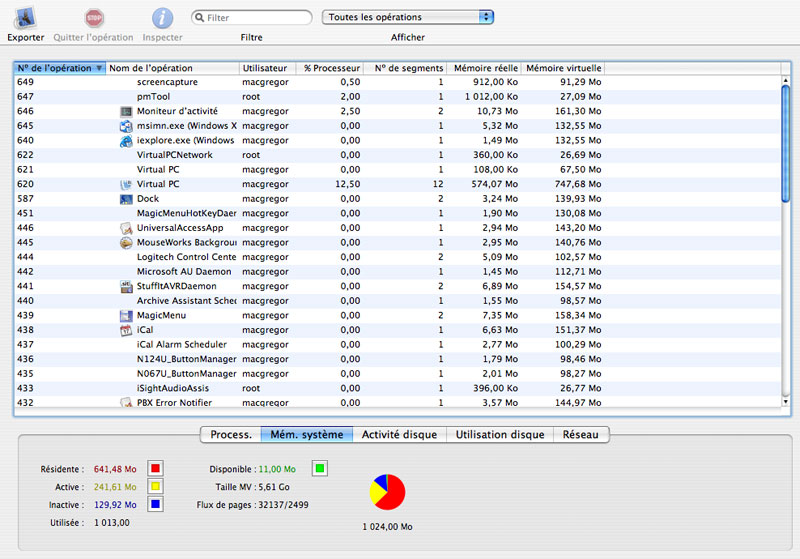Click the Utilisée 1 013,00 value
The width and height of the screenshot is (800, 559).
pyautogui.click(x=112, y=523)
